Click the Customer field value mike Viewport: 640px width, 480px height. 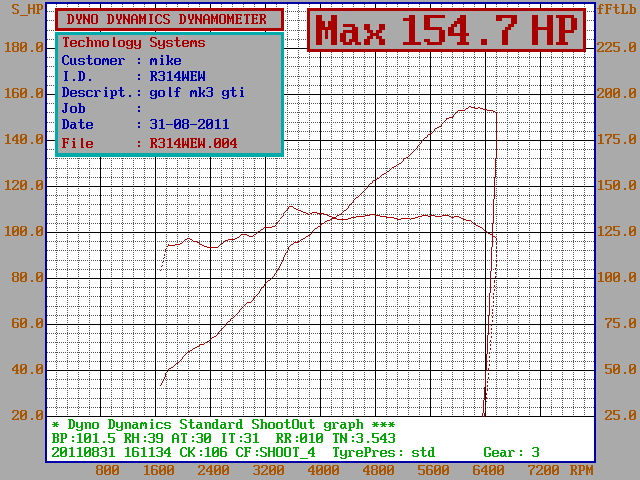166,60
